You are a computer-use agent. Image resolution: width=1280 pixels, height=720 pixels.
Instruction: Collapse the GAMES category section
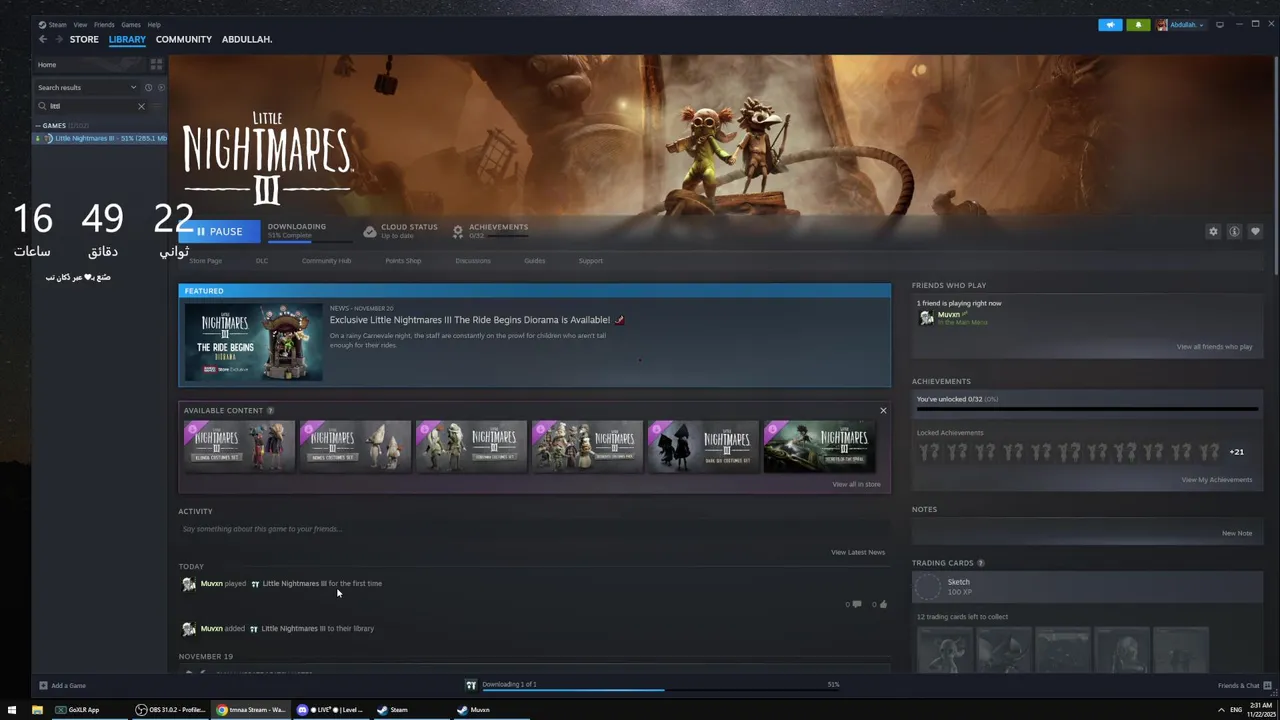(x=54, y=126)
